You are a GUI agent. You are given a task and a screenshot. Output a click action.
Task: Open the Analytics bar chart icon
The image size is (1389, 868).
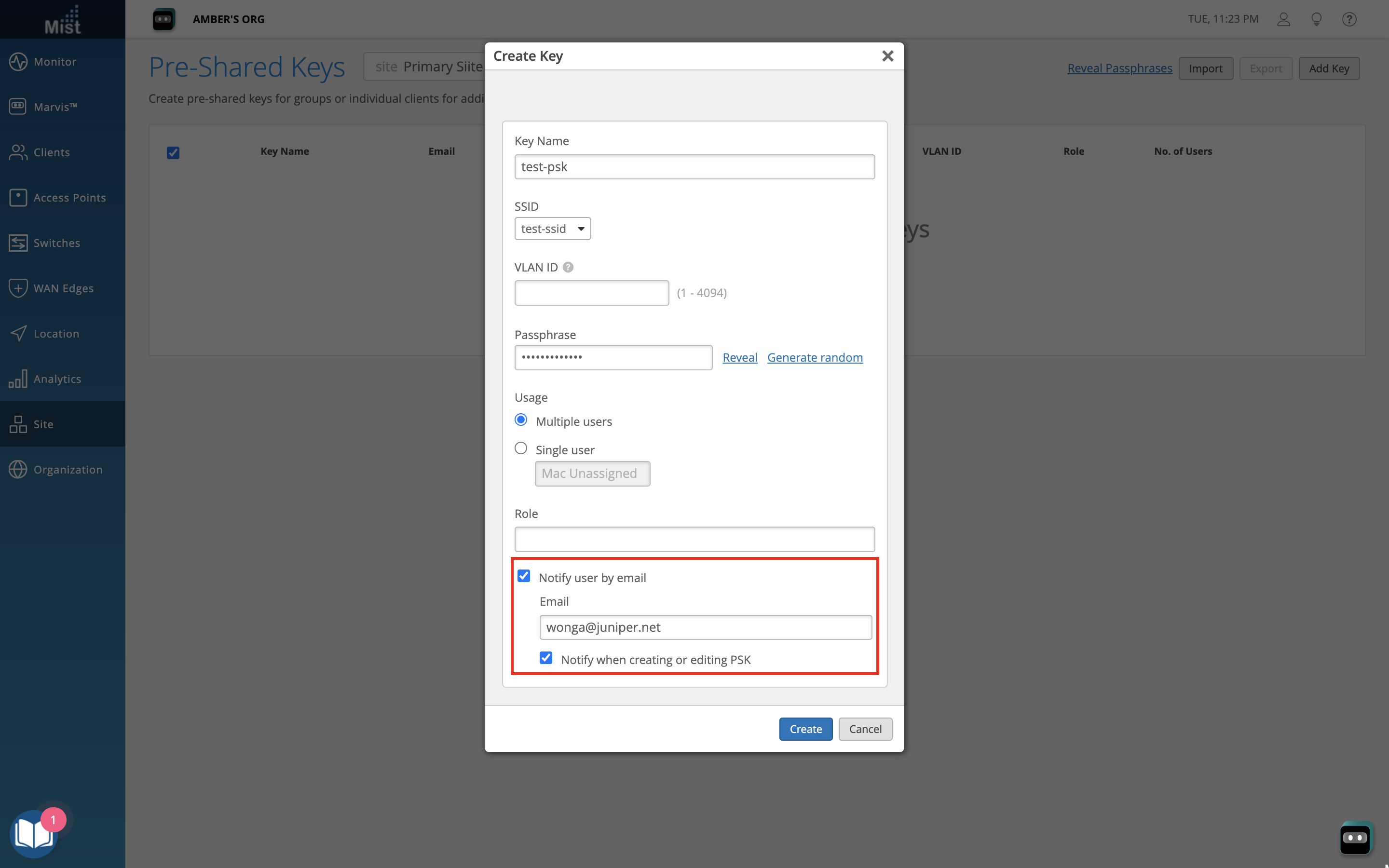18,379
